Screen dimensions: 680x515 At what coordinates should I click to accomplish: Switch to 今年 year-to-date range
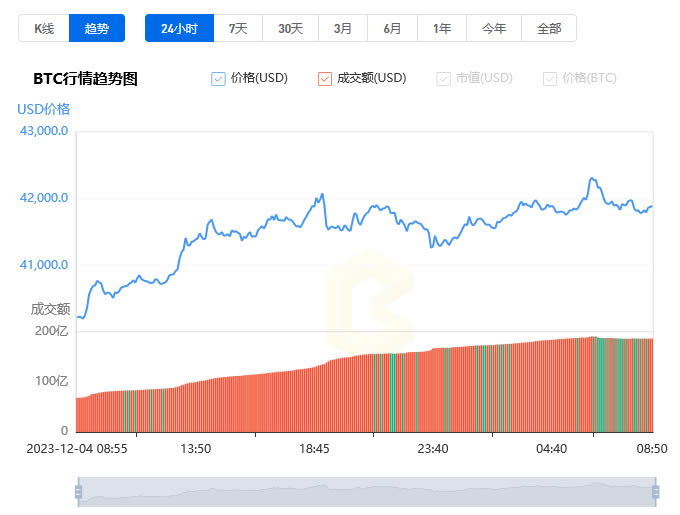(494, 28)
